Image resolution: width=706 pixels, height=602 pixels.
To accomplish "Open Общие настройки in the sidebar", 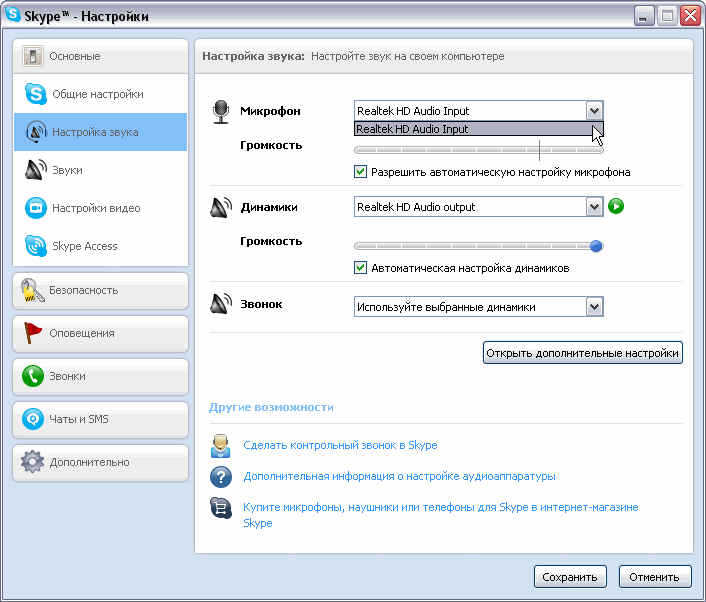I will (97, 94).
